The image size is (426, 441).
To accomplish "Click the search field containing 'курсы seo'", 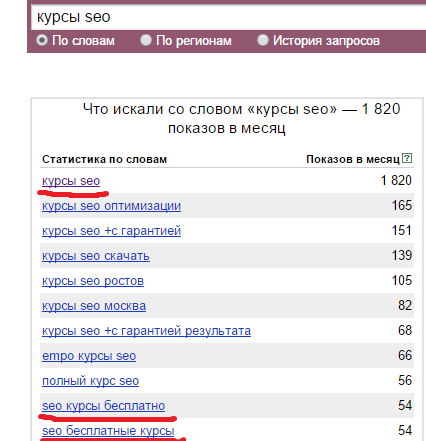I will [x=228, y=17].
